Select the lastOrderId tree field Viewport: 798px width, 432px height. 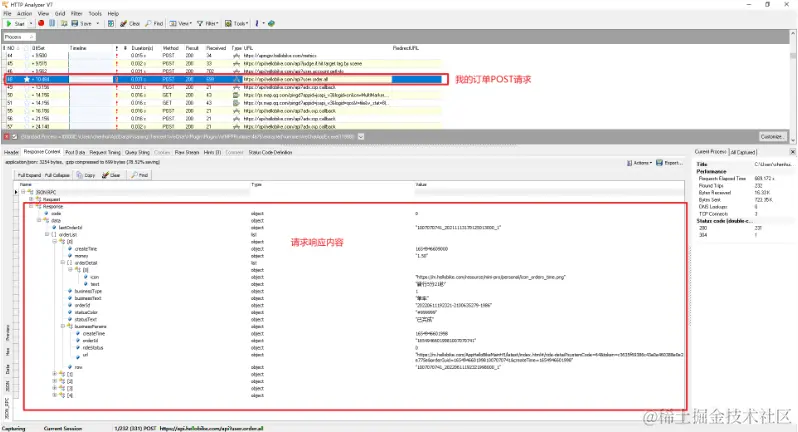point(70,228)
